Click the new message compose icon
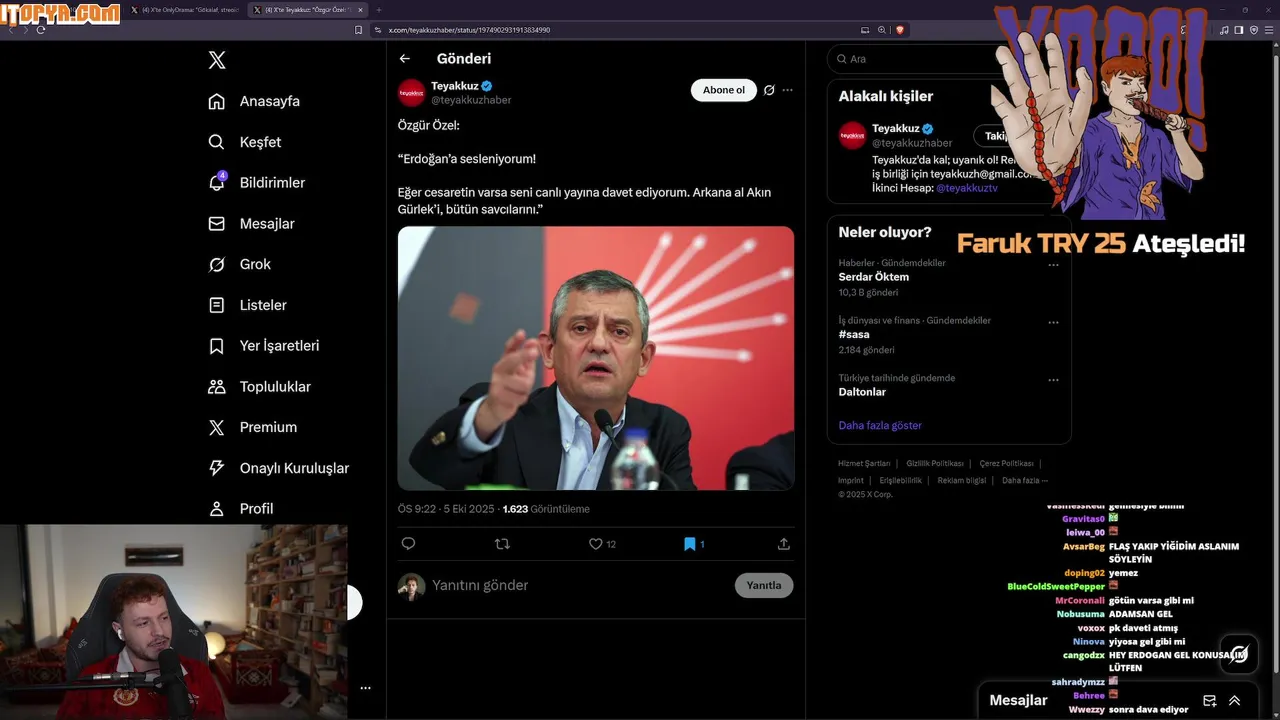1280x720 pixels. click(1209, 700)
